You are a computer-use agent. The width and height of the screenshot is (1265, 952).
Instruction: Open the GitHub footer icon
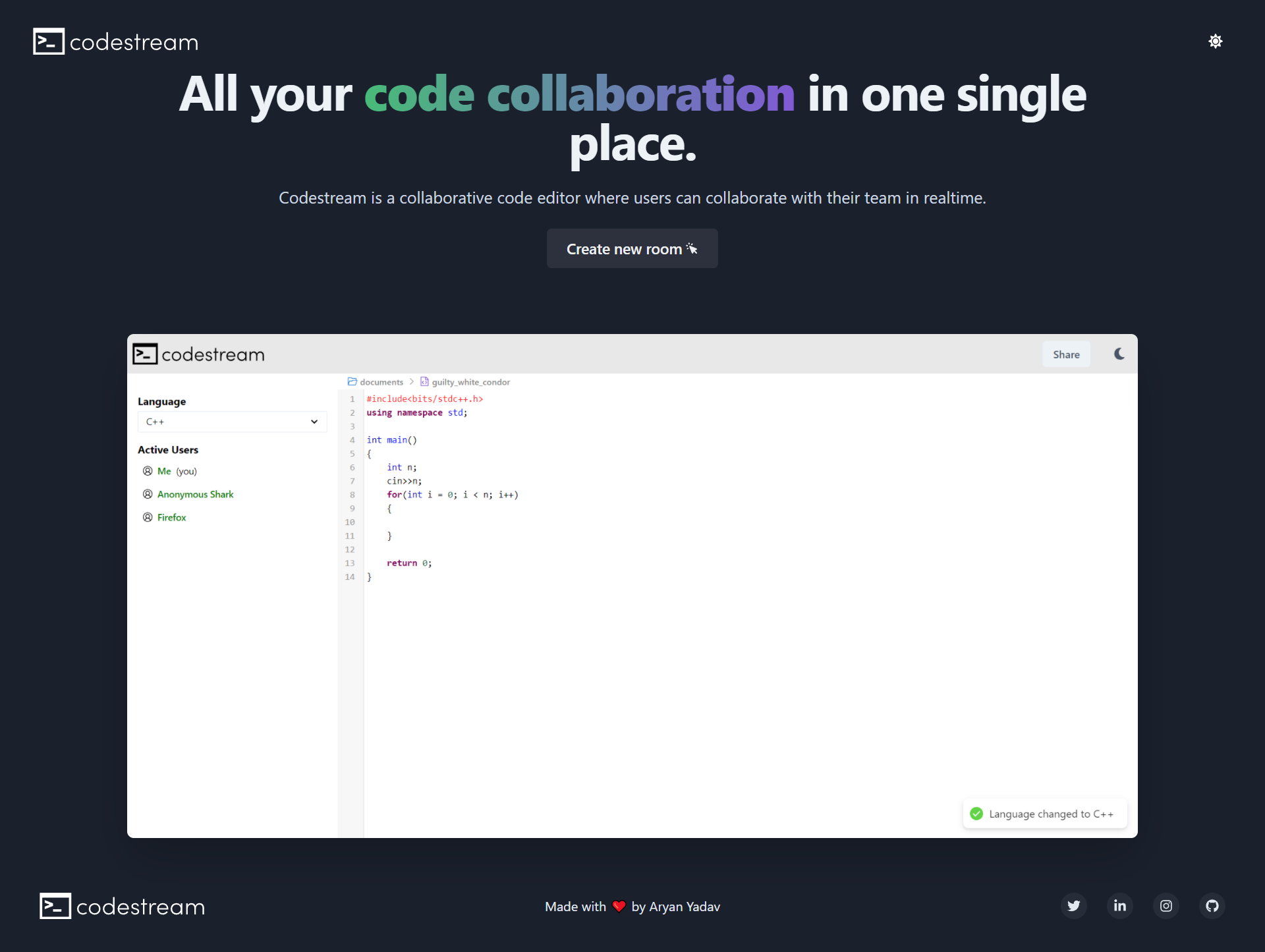(1212, 906)
